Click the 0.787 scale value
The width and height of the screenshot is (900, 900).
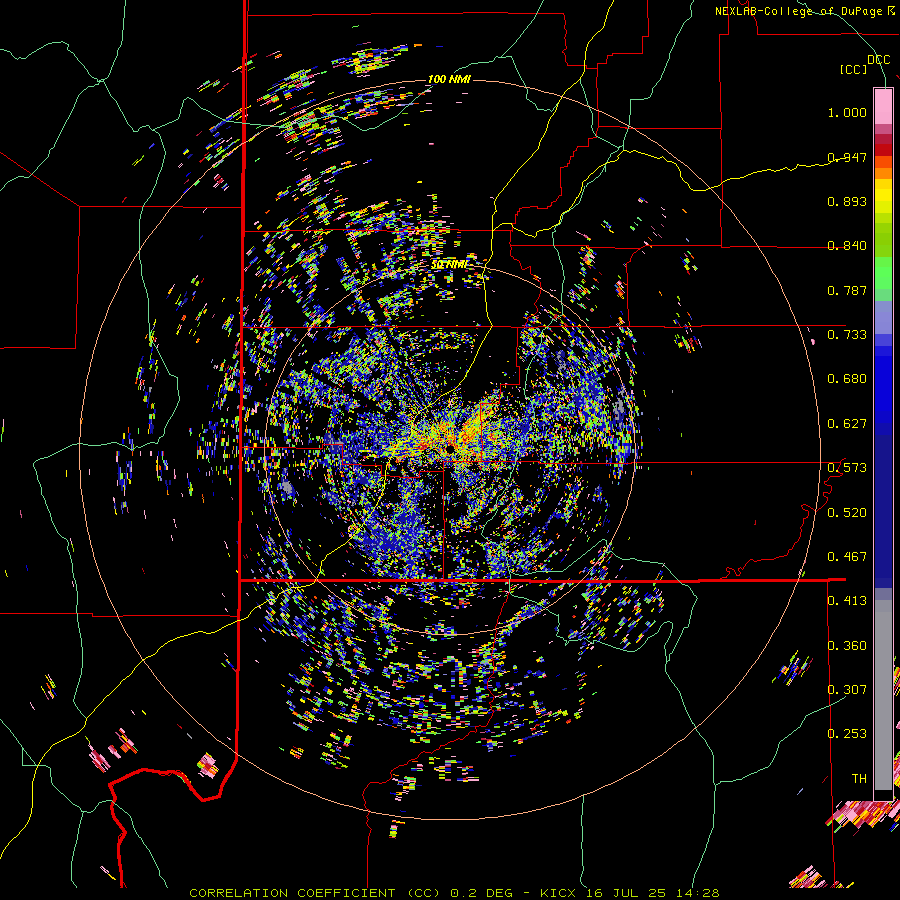(847, 290)
